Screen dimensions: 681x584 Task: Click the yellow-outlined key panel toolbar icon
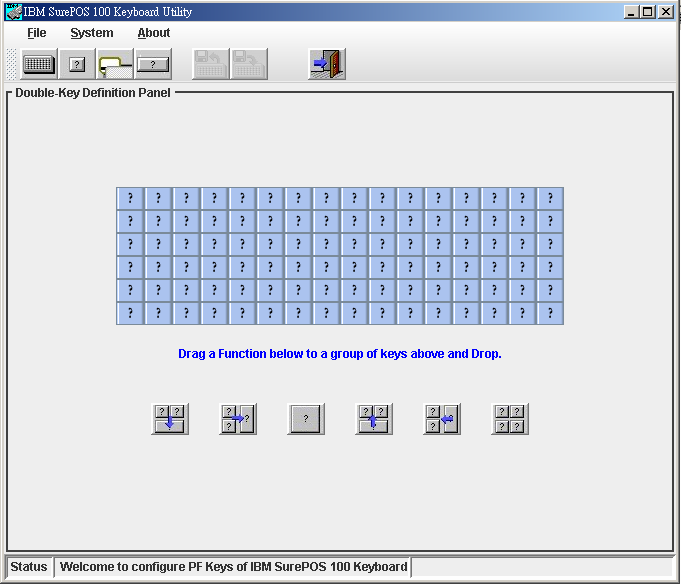[x=115, y=64]
